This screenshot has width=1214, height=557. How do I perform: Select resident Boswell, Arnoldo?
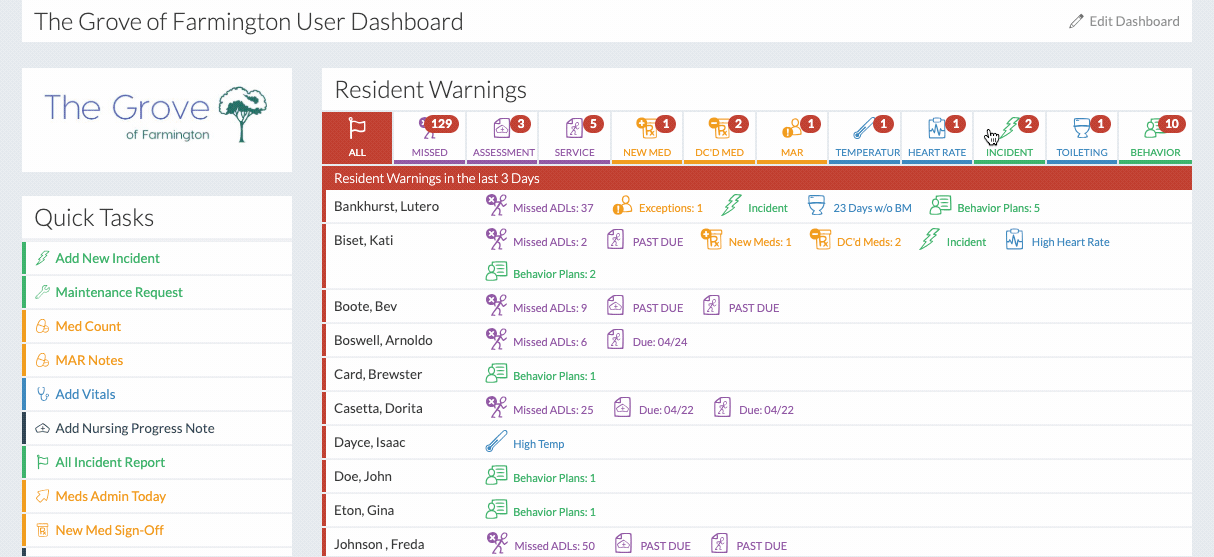tap(383, 340)
